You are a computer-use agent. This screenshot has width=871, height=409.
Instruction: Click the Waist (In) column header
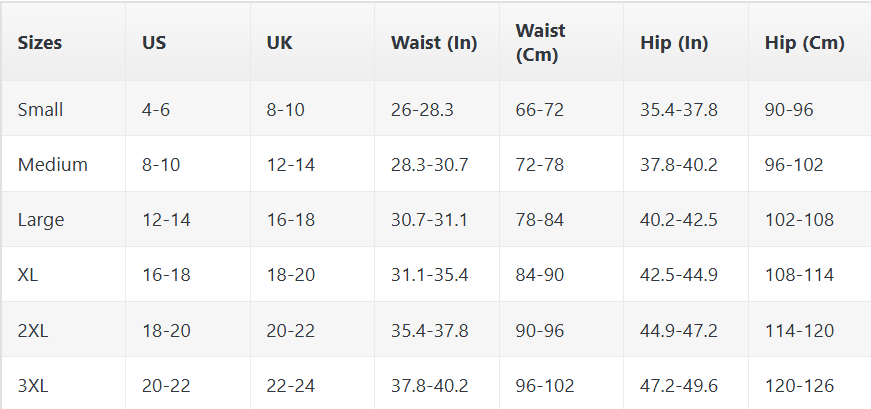click(x=434, y=43)
